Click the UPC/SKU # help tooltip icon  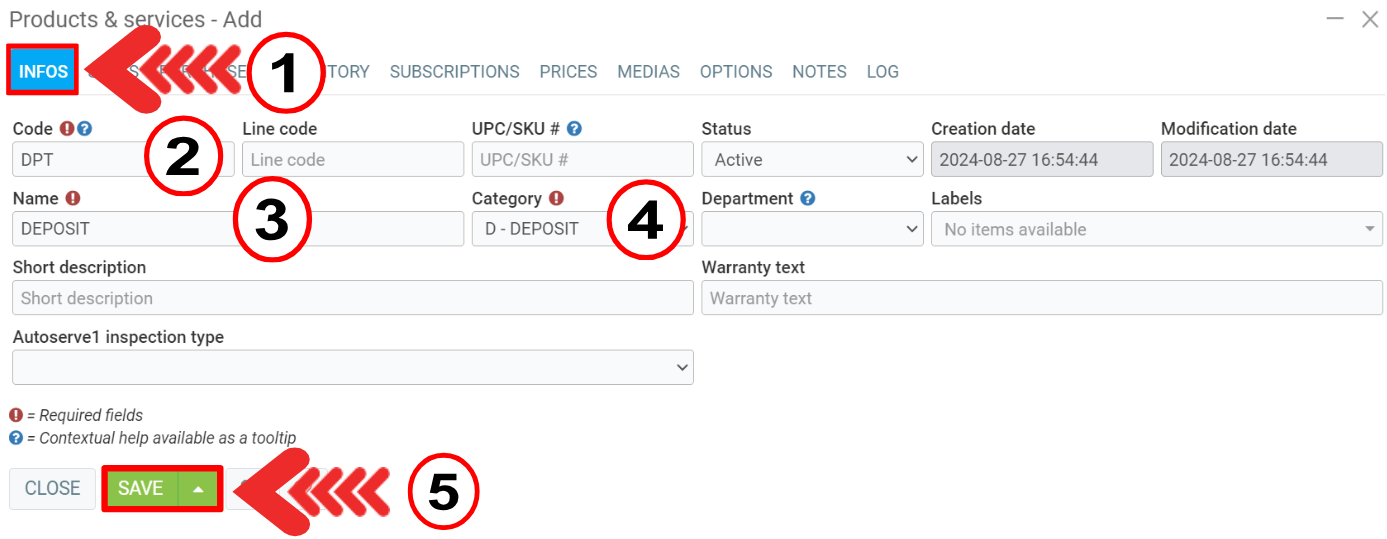574,129
